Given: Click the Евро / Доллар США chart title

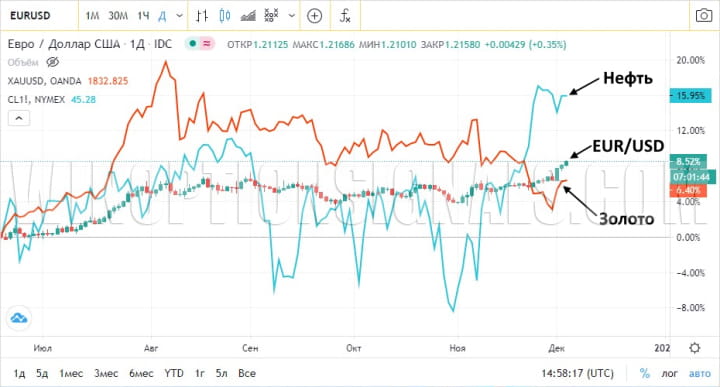Looking at the screenshot, I should click(64, 44).
